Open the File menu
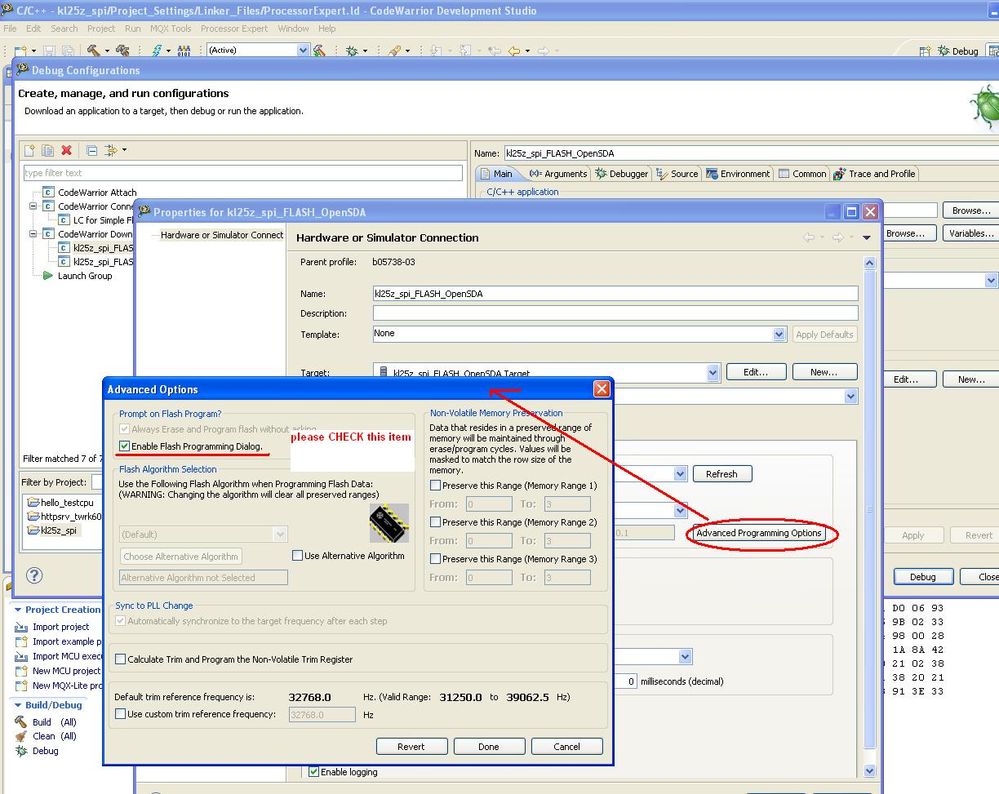This screenshot has height=794, width=999. (x=10, y=29)
